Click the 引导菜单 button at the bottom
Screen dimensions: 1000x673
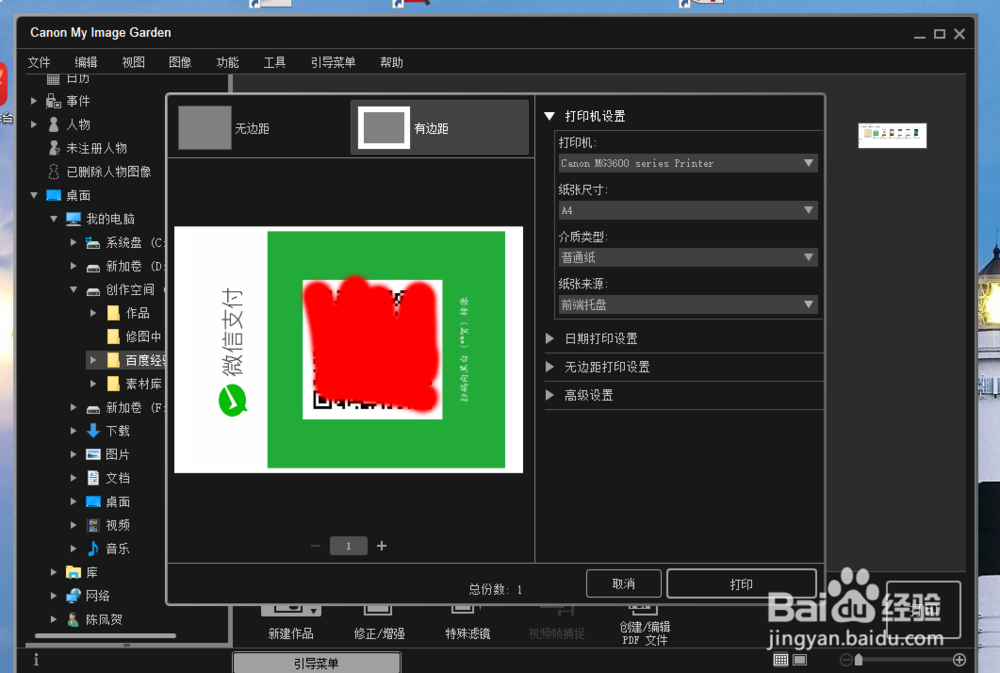(316, 663)
